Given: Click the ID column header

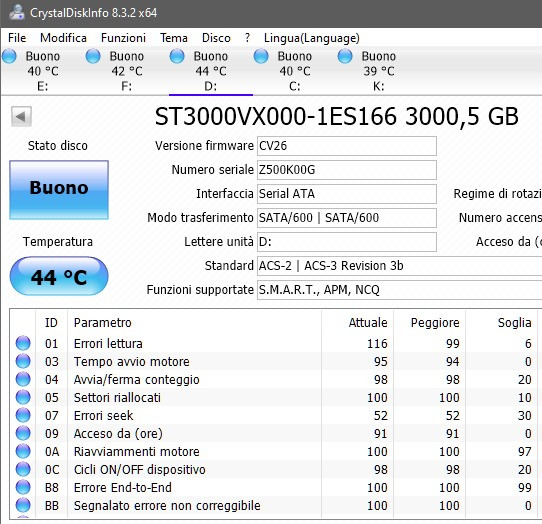Looking at the screenshot, I should click(51, 322).
